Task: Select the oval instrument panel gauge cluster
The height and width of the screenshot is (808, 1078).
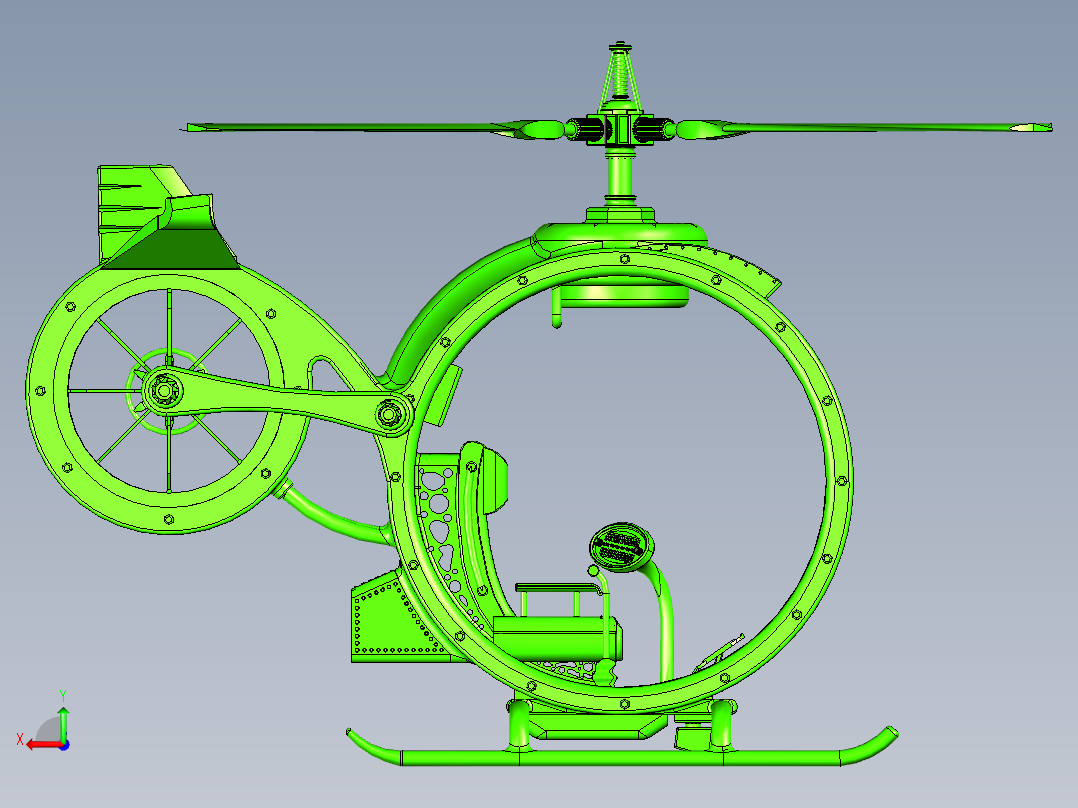Action: point(622,547)
